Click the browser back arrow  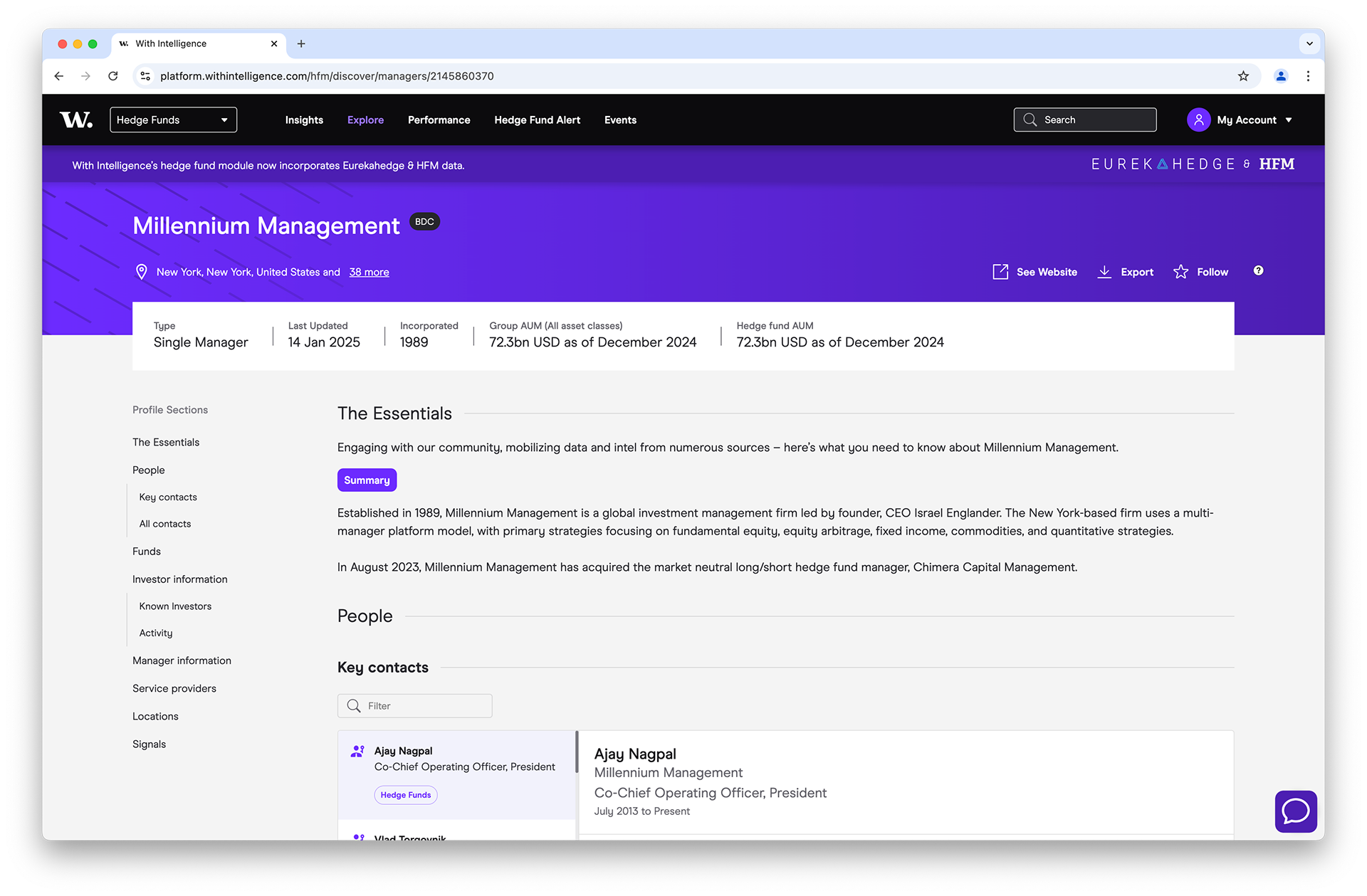coord(59,76)
